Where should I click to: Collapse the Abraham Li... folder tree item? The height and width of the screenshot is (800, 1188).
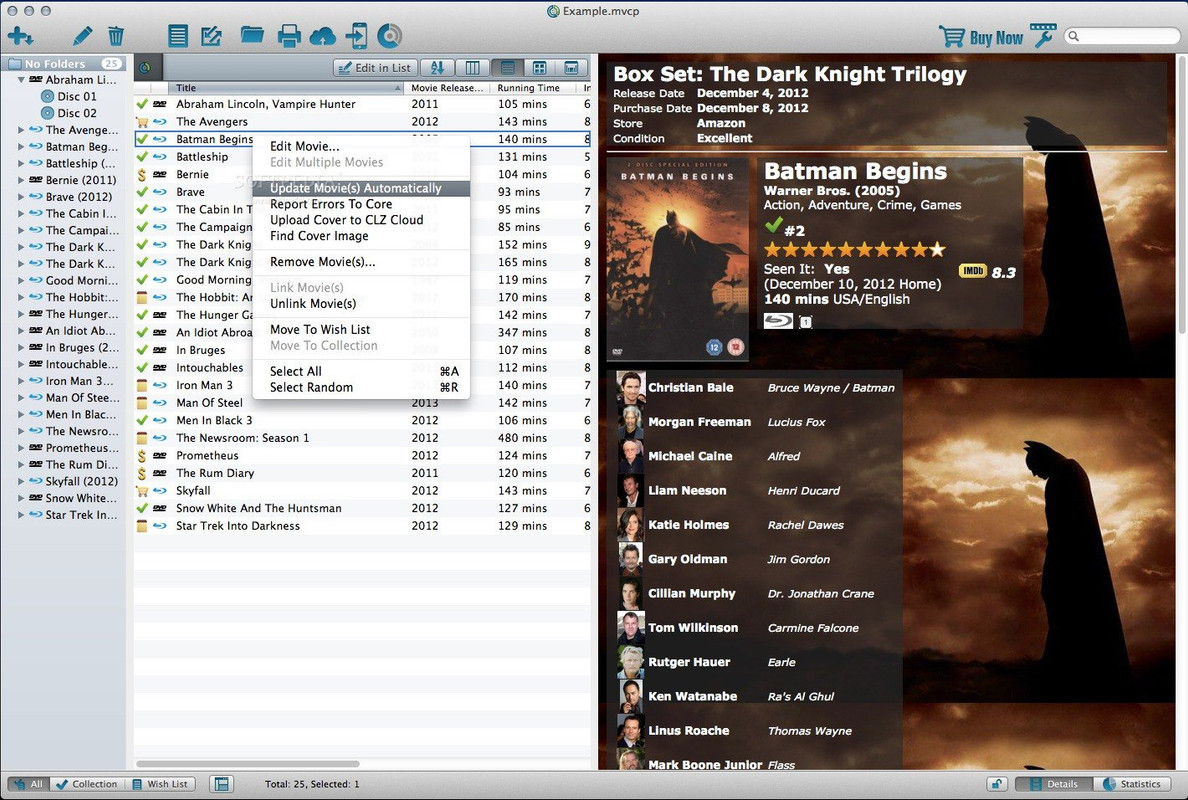click(x=21, y=80)
